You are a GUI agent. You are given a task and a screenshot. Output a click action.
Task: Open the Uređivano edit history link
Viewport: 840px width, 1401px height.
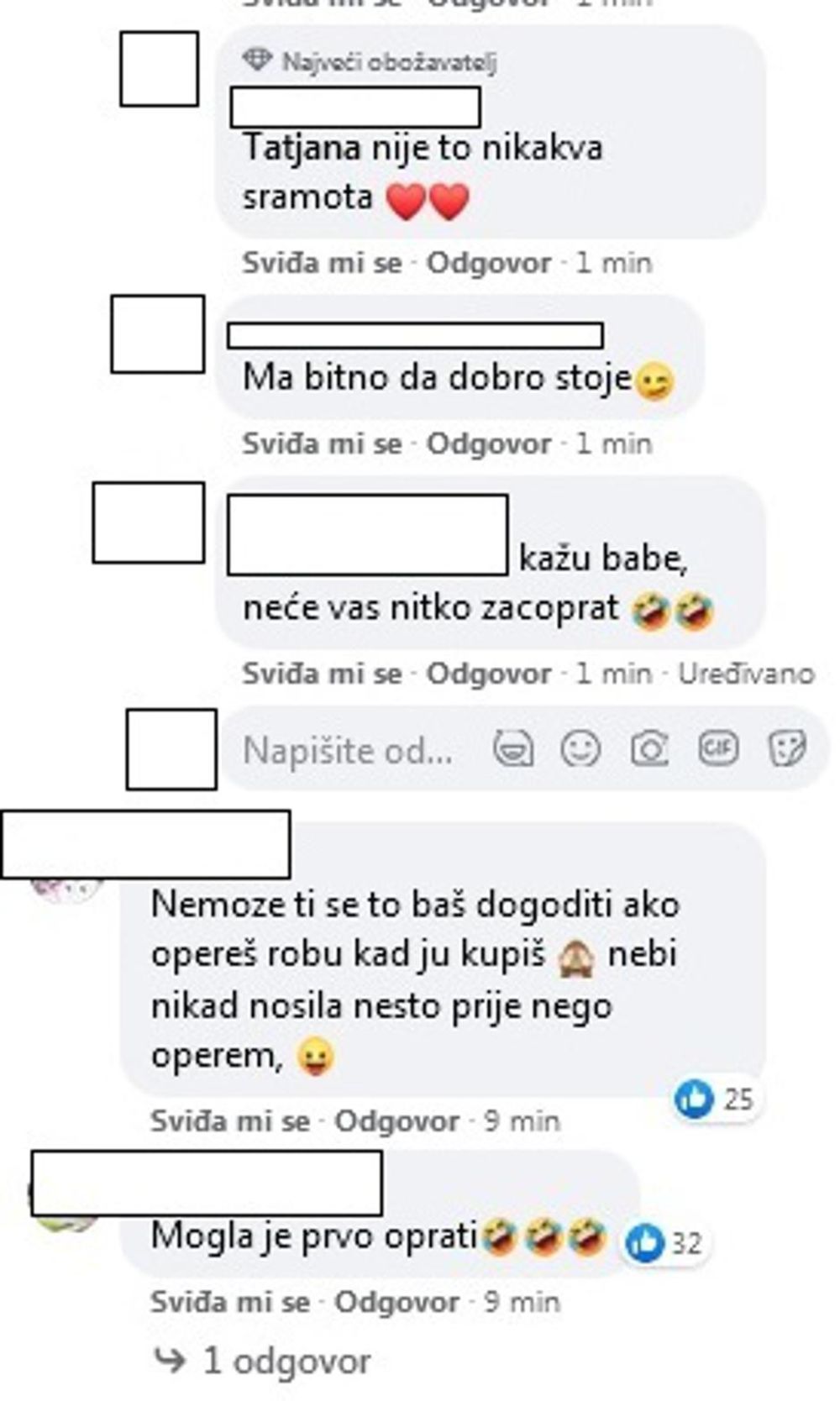click(747, 674)
